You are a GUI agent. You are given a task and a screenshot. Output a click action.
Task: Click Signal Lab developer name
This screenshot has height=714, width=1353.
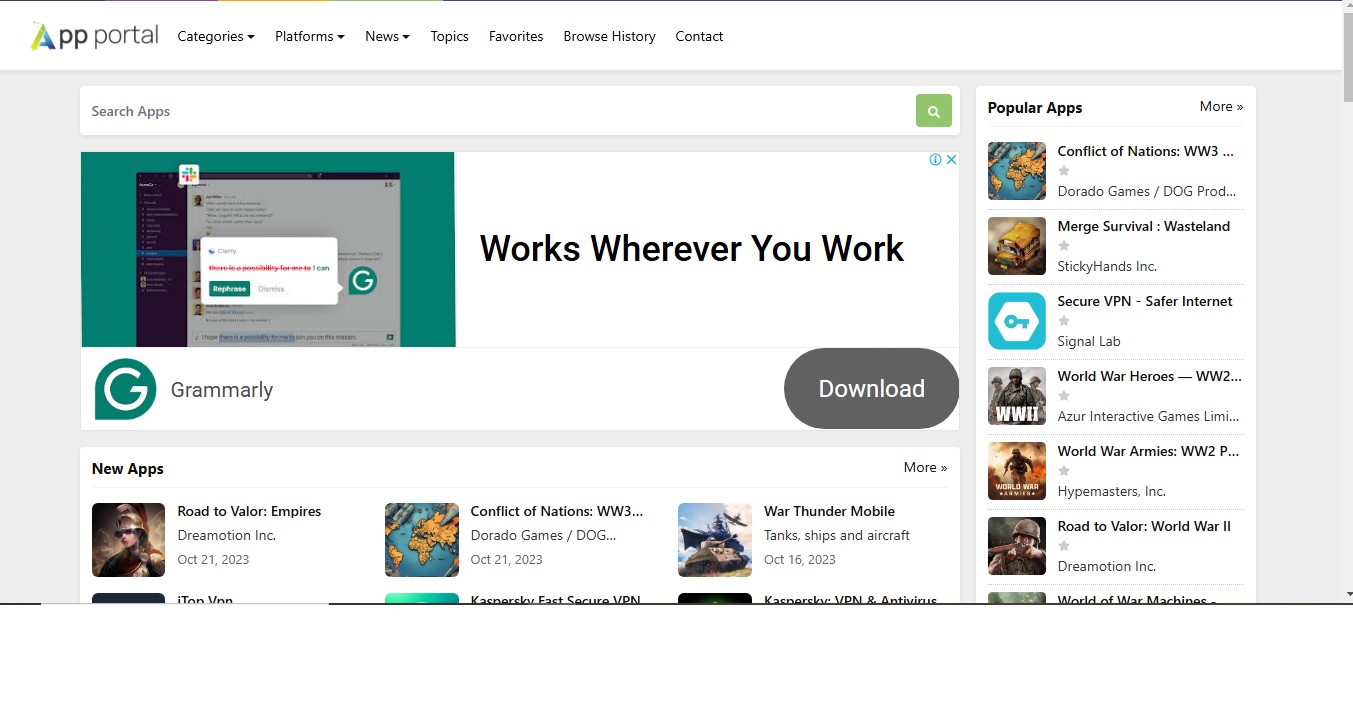tap(1089, 341)
